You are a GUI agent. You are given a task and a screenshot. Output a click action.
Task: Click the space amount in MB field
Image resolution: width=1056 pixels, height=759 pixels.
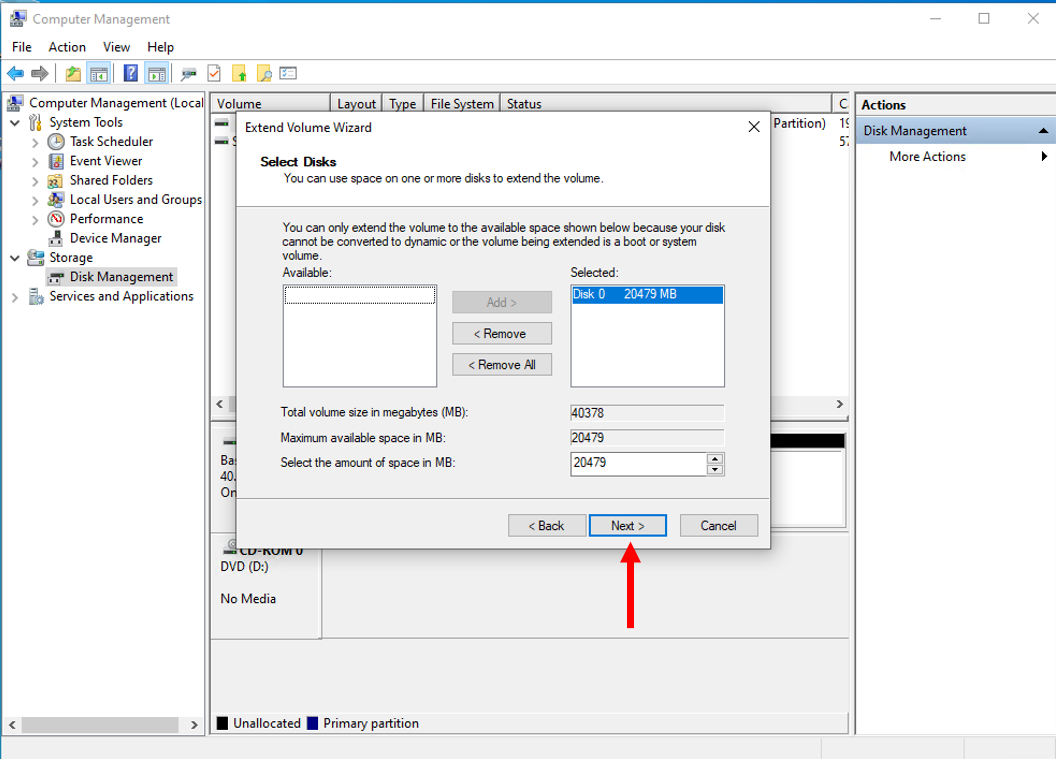pos(638,464)
